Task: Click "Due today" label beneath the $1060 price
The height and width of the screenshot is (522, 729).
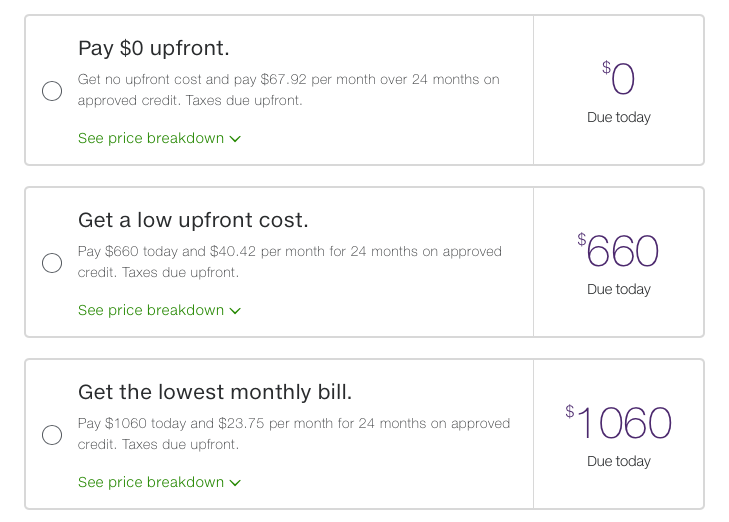Action: pyautogui.click(x=619, y=461)
